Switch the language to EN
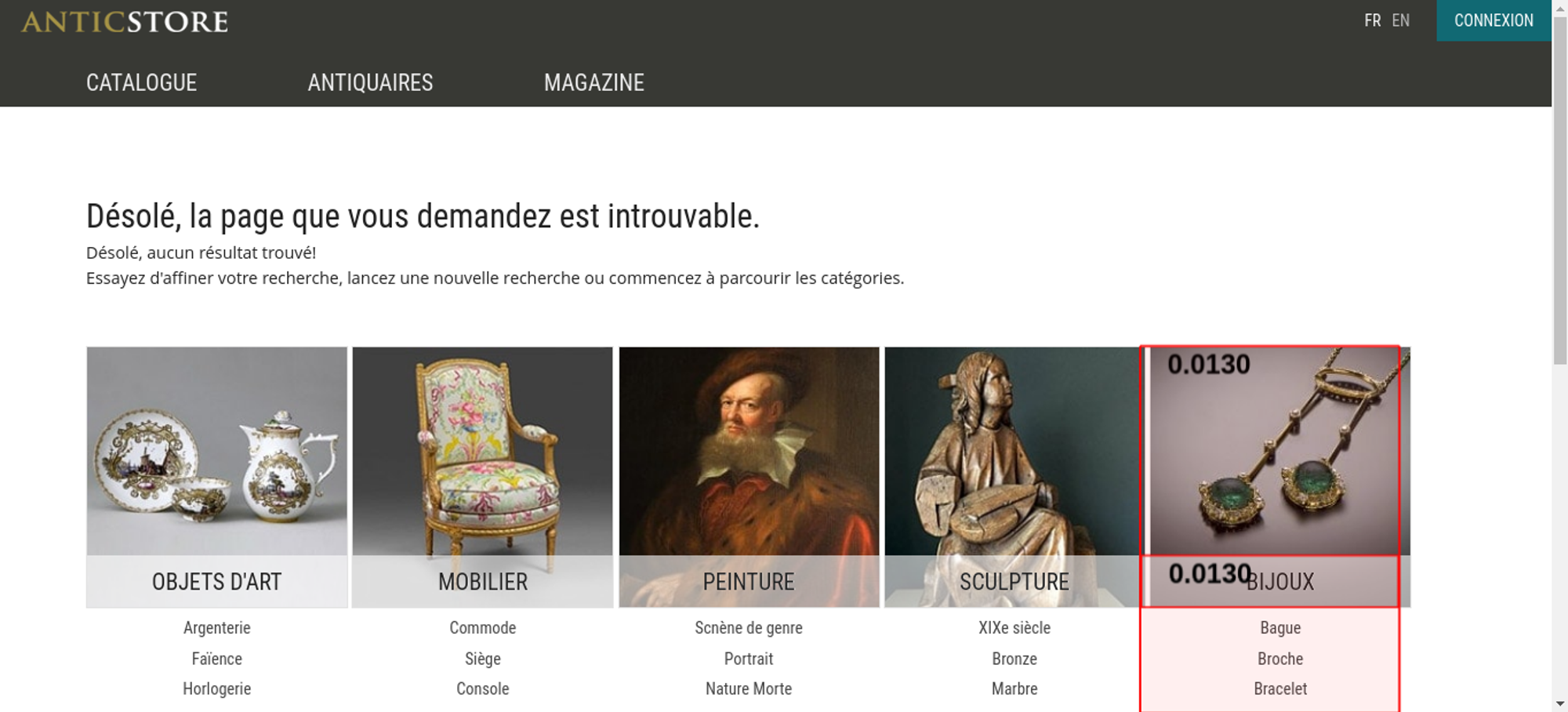1568x712 pixels. click(1400, 20)
